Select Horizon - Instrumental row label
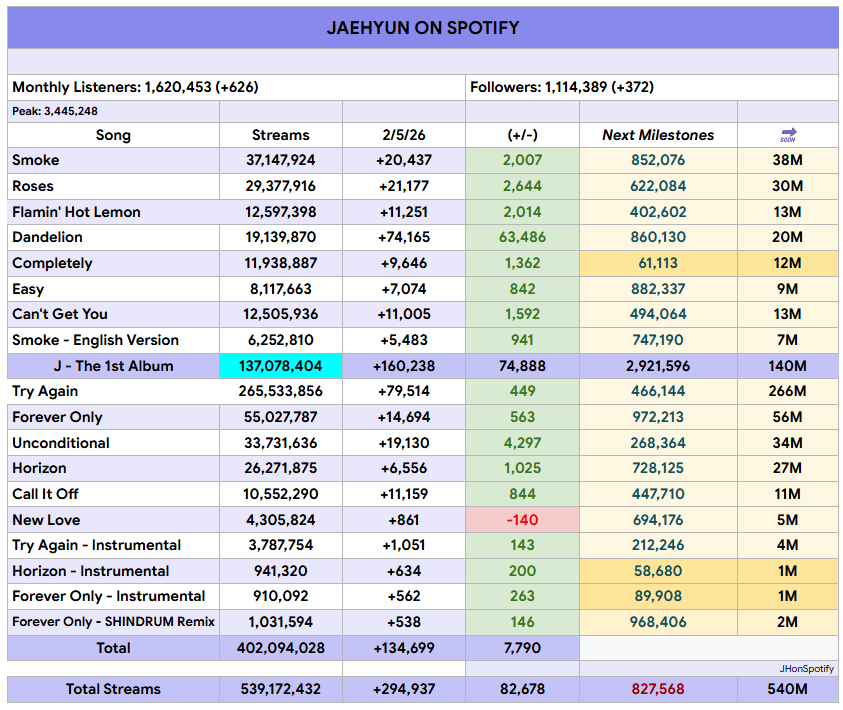 90,571
